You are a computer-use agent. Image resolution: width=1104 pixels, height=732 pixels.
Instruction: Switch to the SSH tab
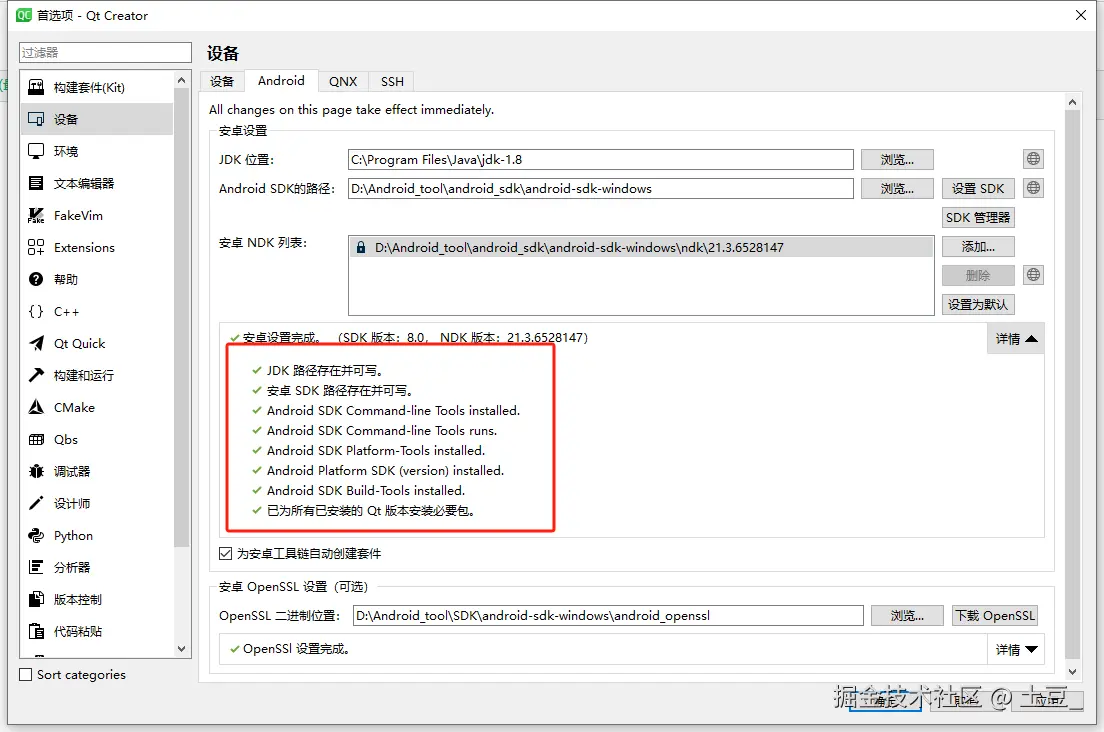click(392, 82)
